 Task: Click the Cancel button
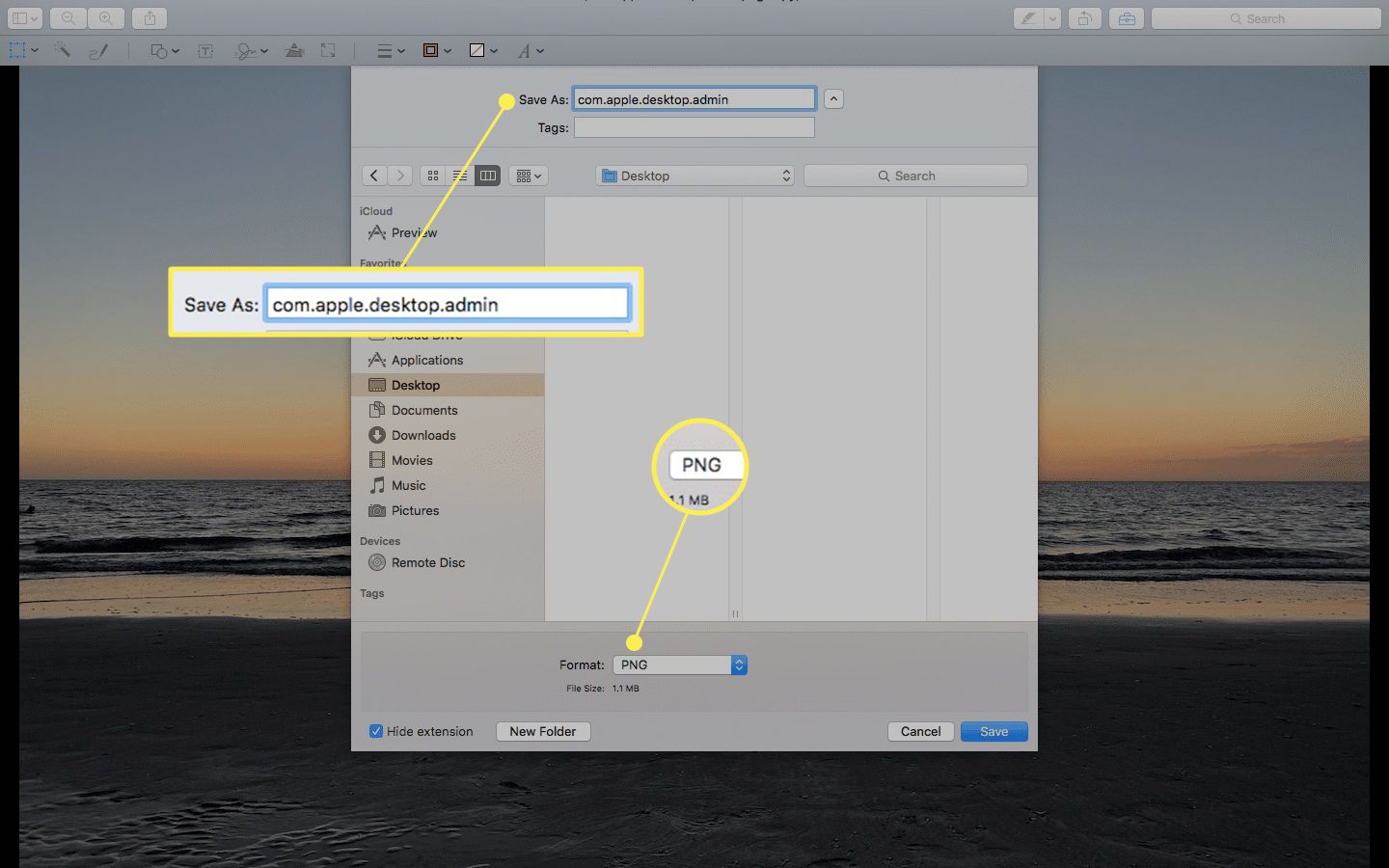coord(921,731)
